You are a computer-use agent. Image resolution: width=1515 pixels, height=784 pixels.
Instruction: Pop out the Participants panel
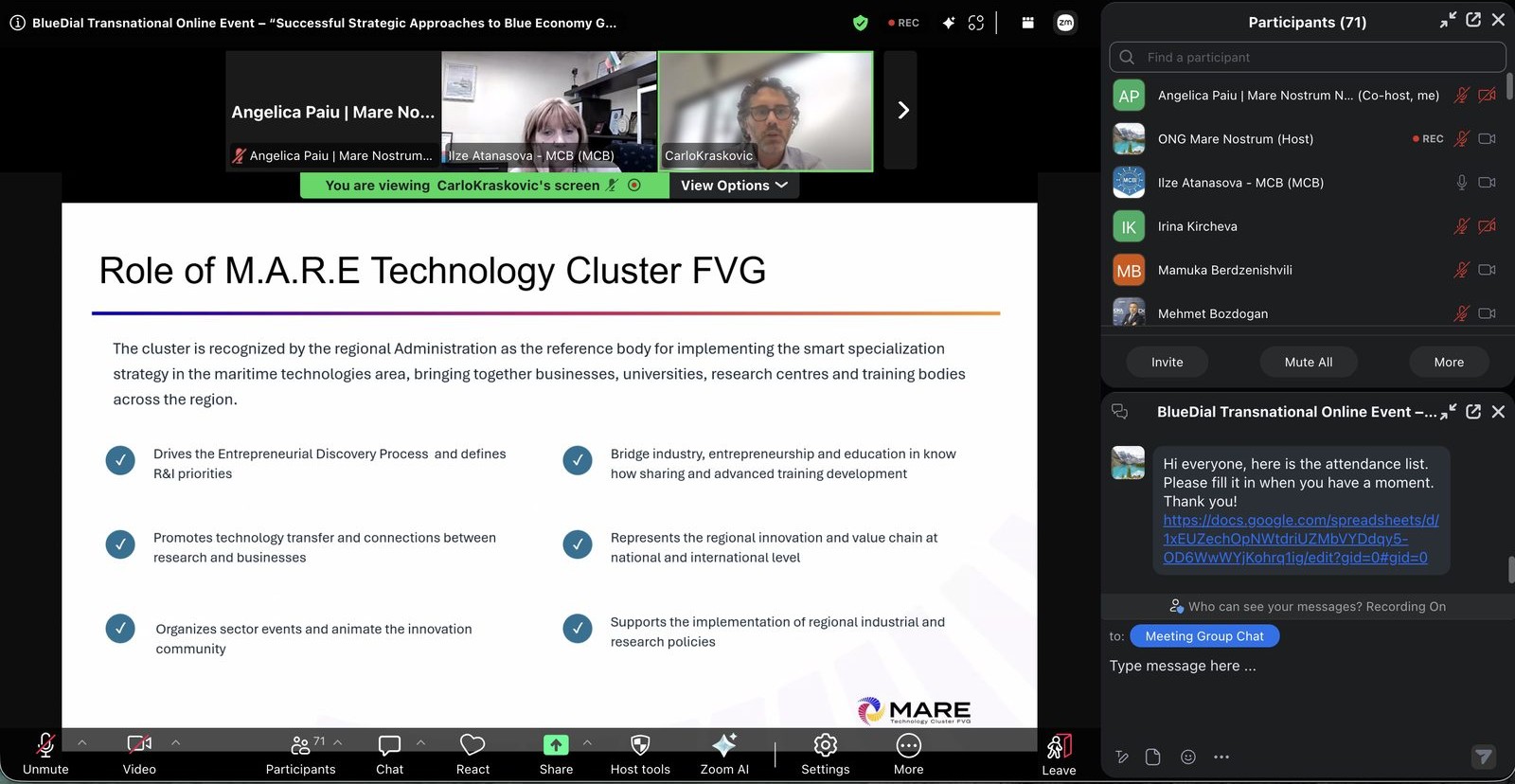tap(1473, 20)
